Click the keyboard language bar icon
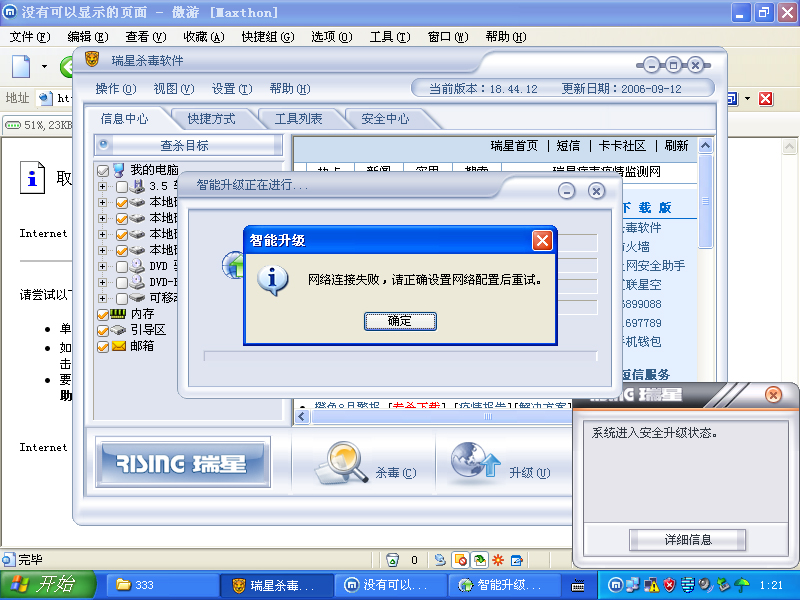The image size is (800, 600). click(578, 585)
